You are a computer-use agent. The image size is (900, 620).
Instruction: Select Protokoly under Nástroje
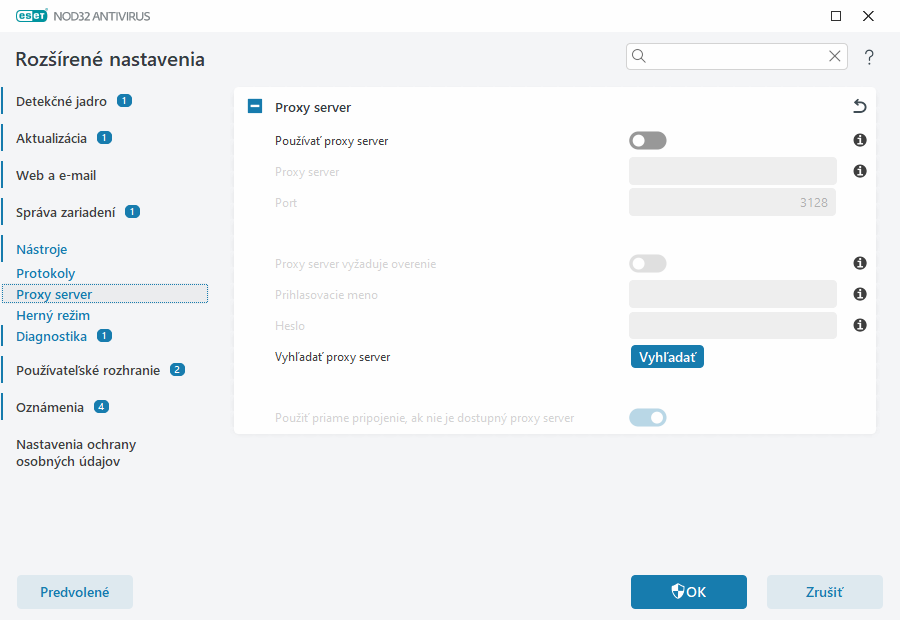click(x=46, y=273)
